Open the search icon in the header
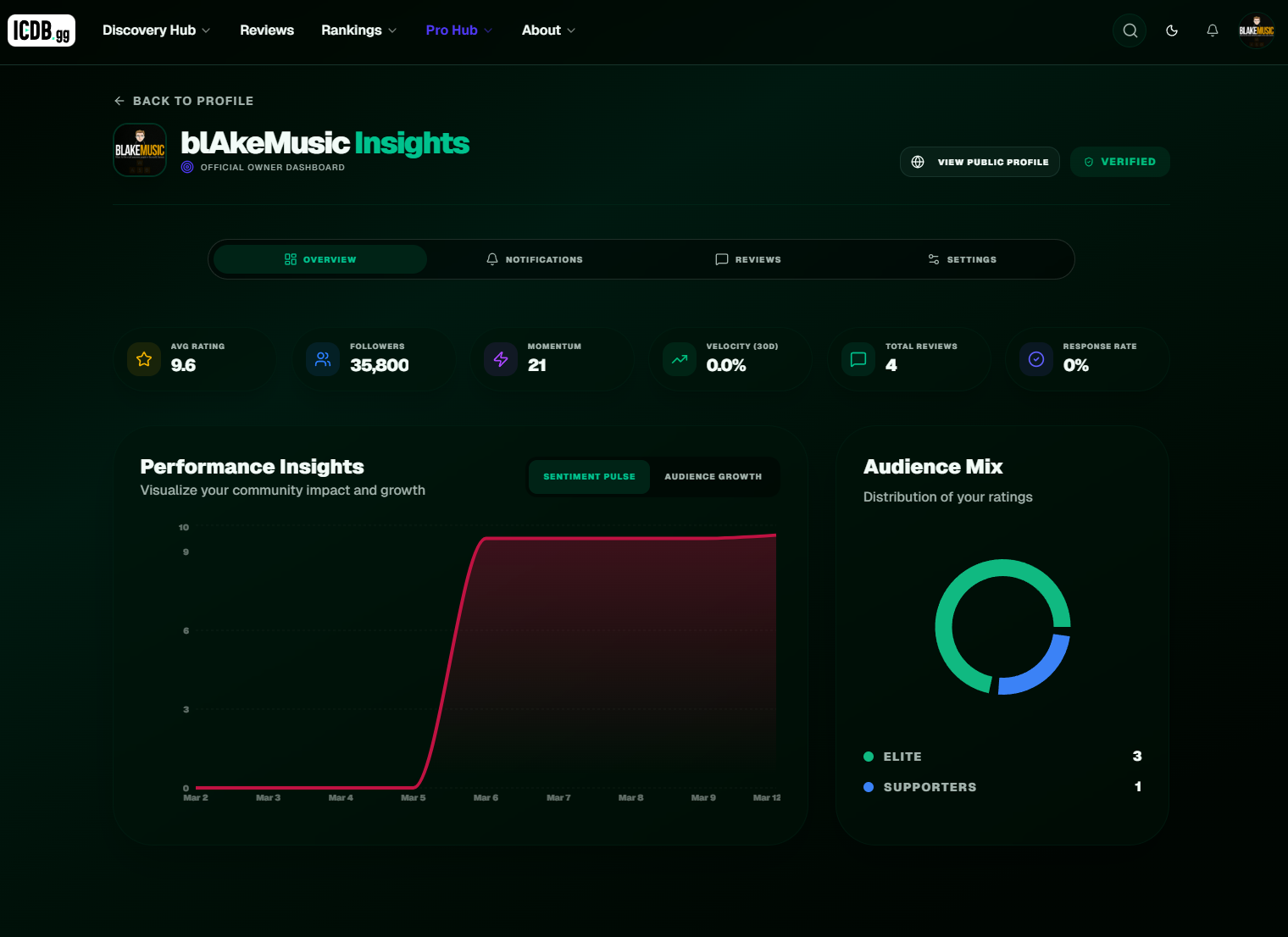 click(1130, 30)
